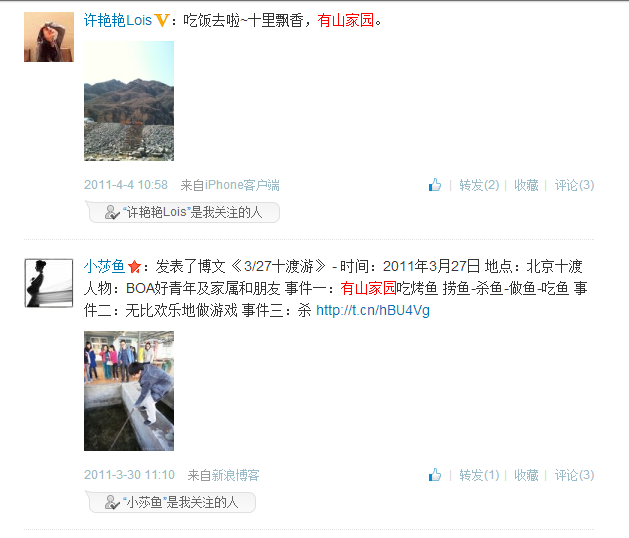Like the 许艳艳Lois post with thumbs-up

[435, 185]
